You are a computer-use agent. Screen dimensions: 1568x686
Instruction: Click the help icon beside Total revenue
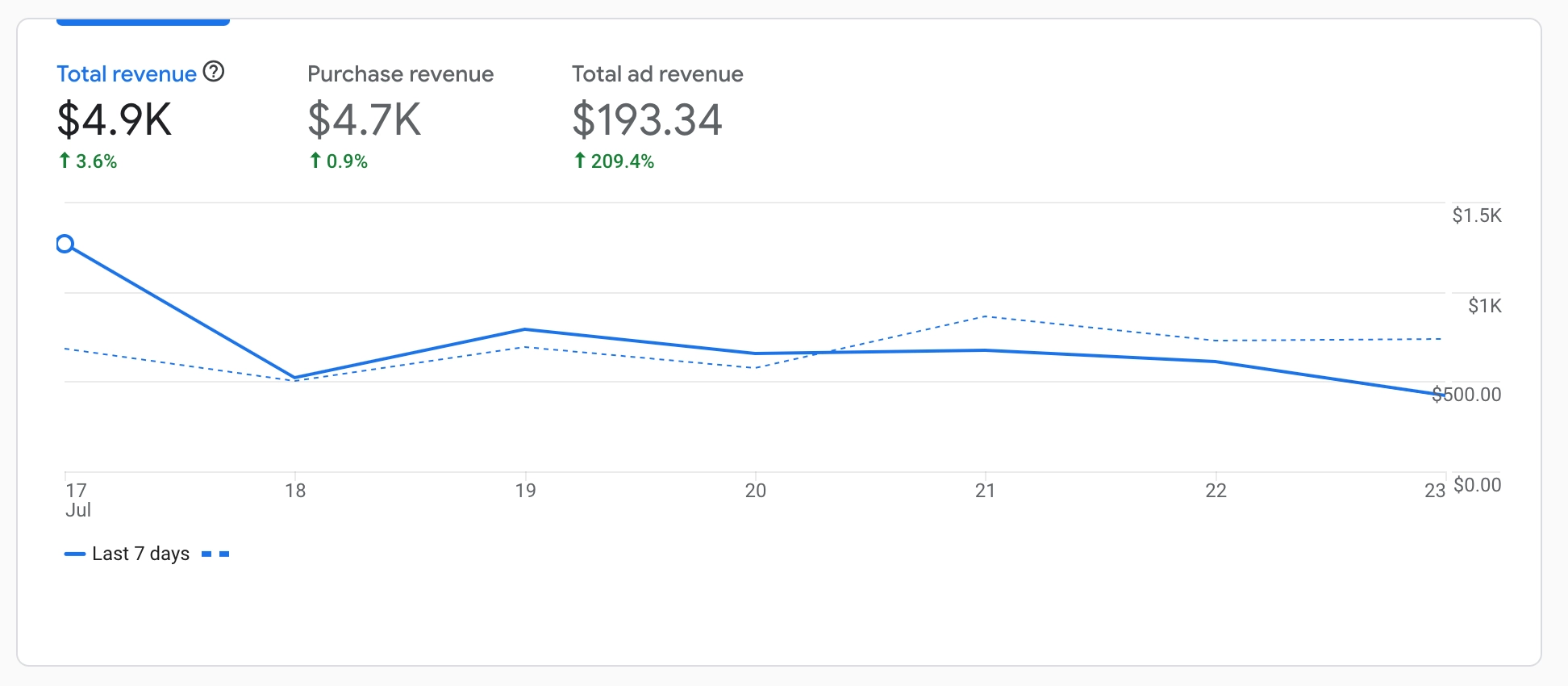click(x=214, y=72)
